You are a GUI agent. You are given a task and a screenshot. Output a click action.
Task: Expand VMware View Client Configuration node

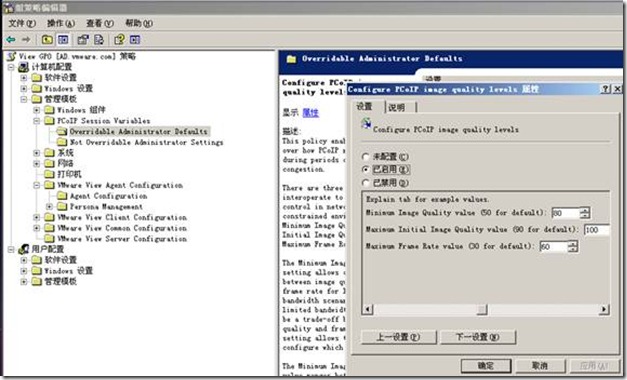tap(37, 217)
